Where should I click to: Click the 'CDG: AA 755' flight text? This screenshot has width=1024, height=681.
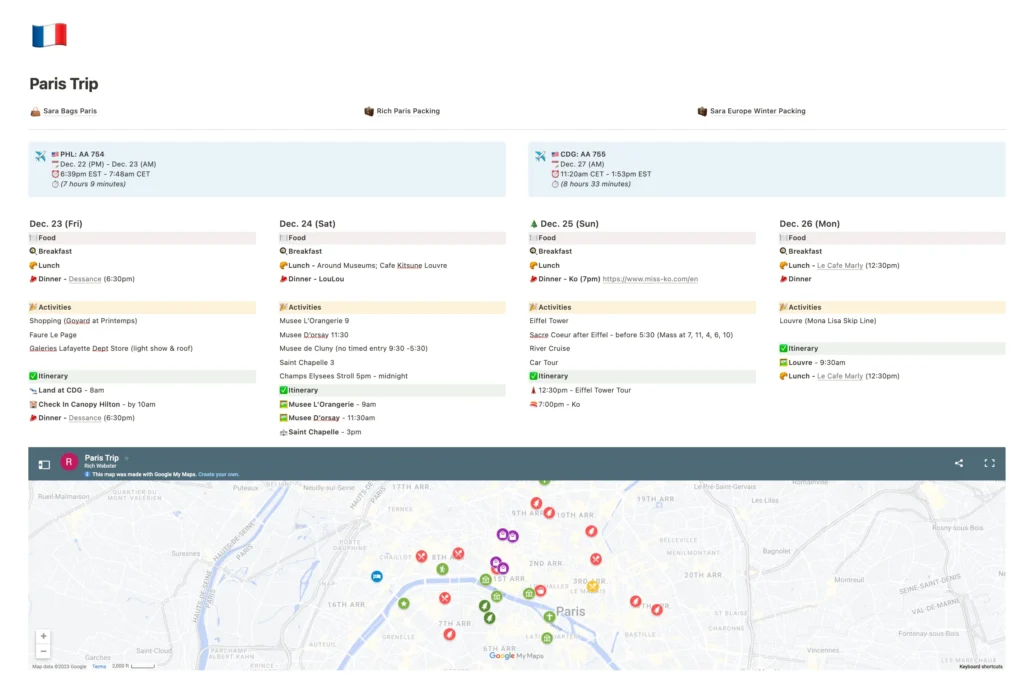coord(583,155)
